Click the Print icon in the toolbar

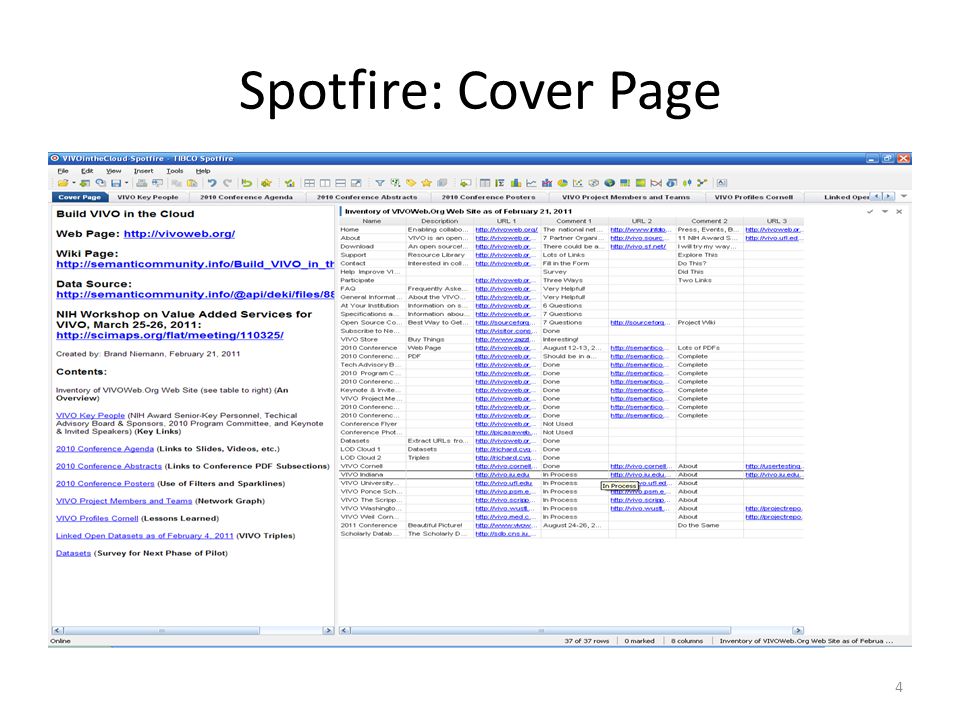pos(141,183)
